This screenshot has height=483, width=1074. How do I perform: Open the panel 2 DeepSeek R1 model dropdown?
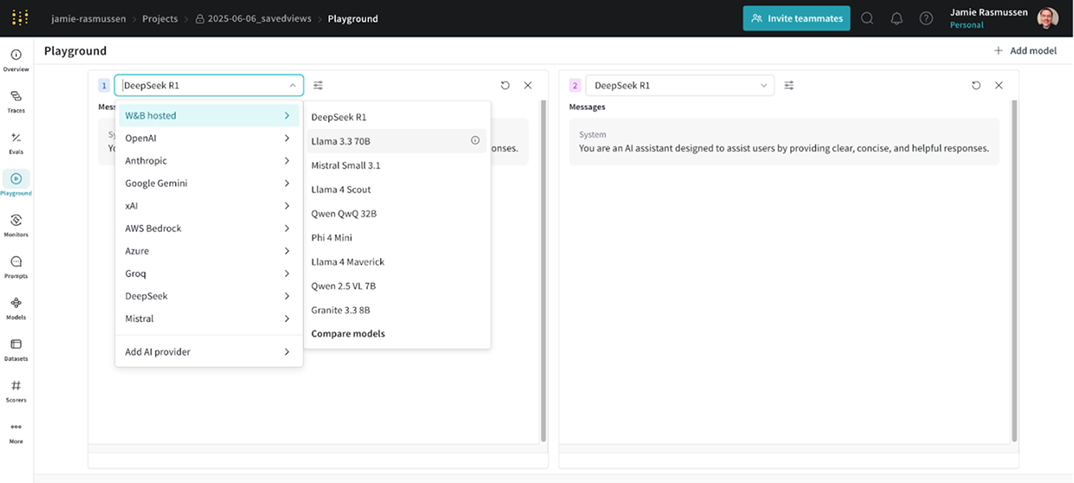[x=679, y=86]
